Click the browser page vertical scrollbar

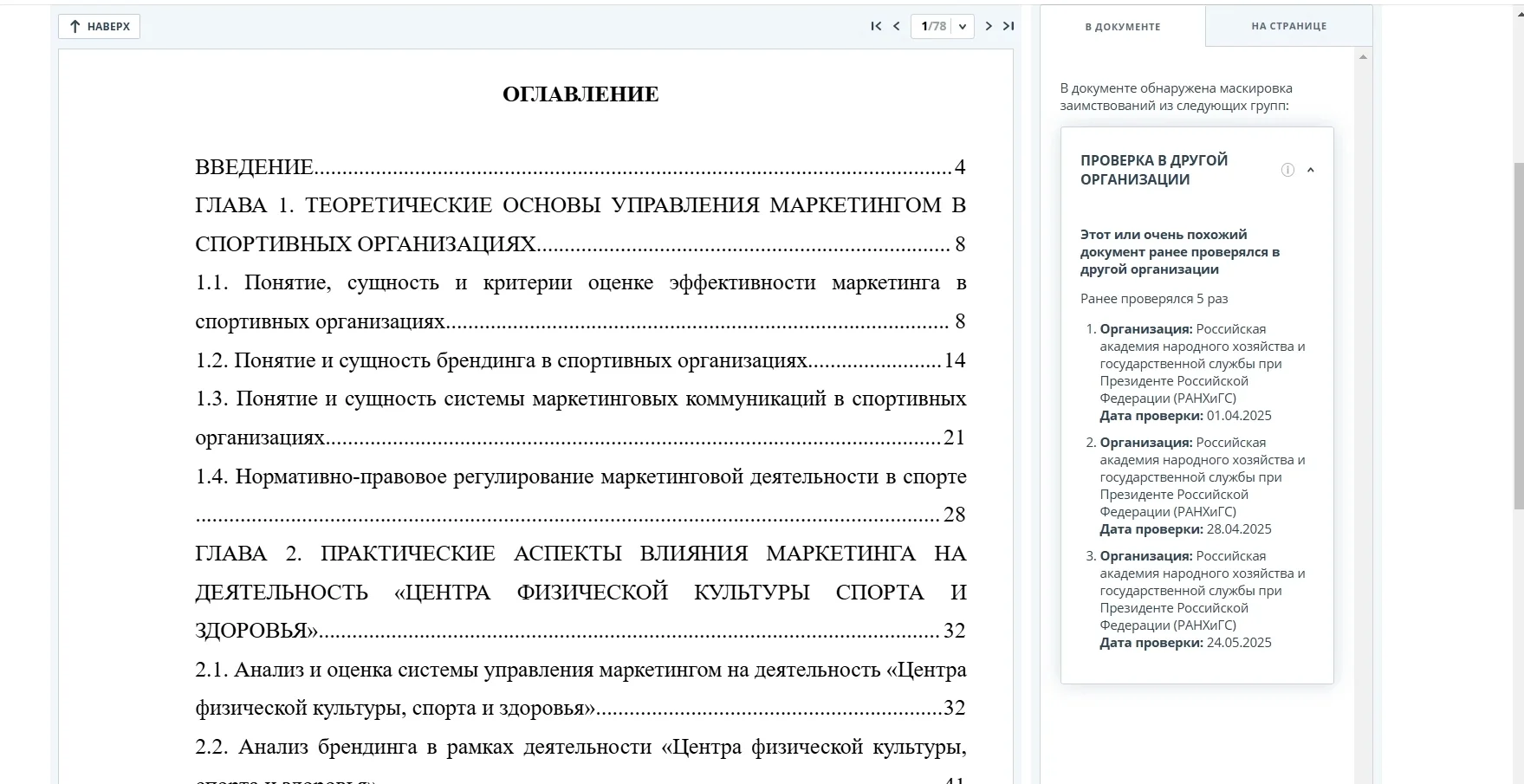(x=1518, y=336)
